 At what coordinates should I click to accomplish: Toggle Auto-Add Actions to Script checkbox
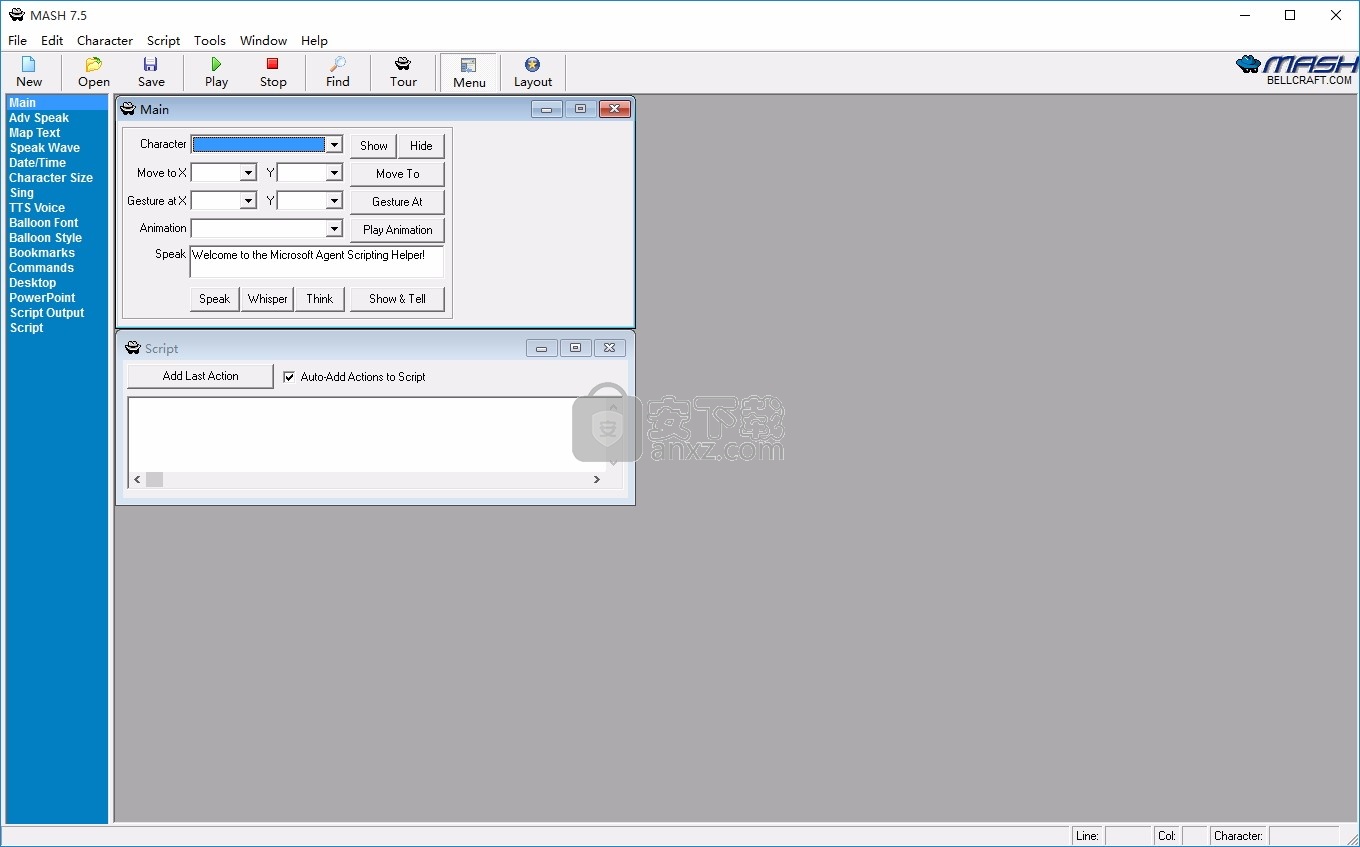point(289,377)
